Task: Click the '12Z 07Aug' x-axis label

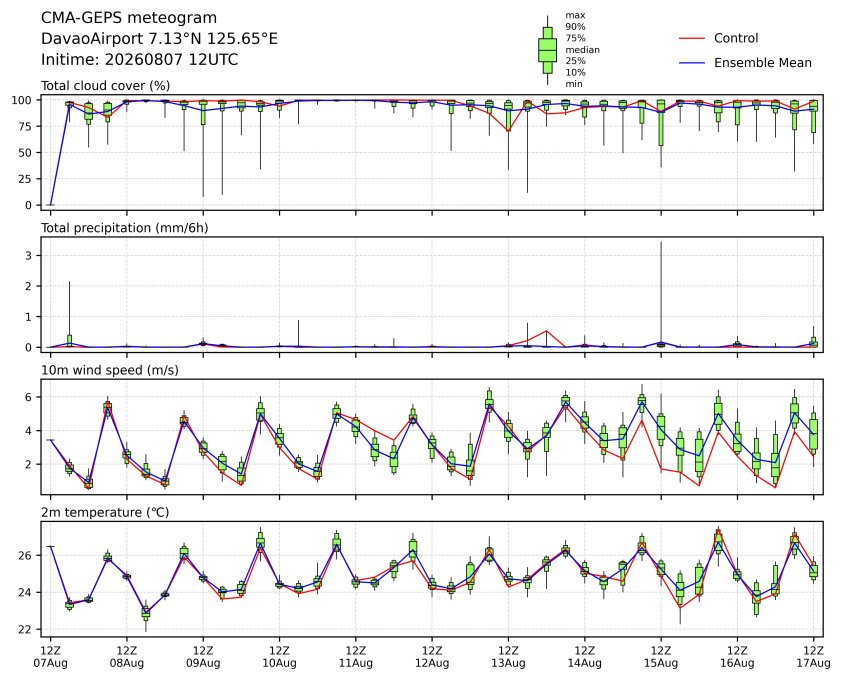Action: (x=50, y=657)
